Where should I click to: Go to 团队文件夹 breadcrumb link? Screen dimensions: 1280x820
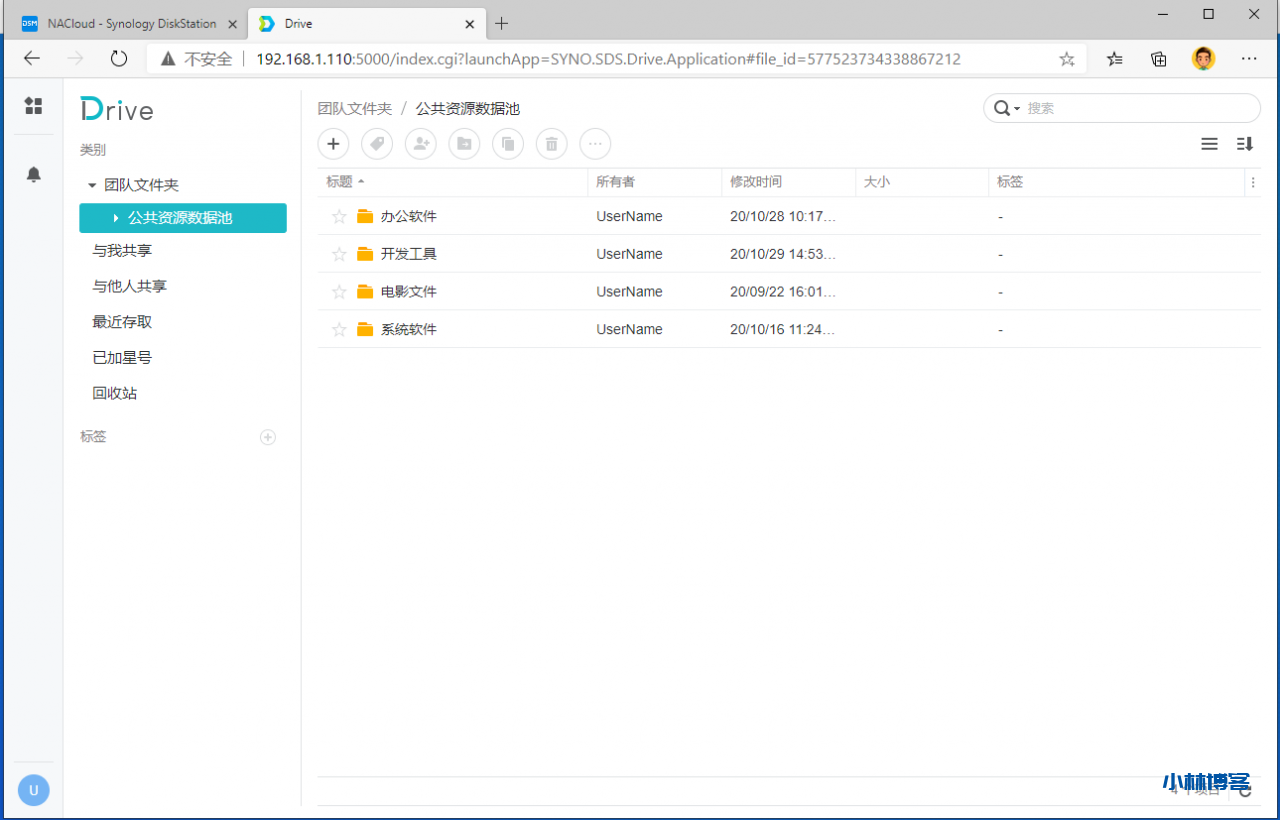354,109
